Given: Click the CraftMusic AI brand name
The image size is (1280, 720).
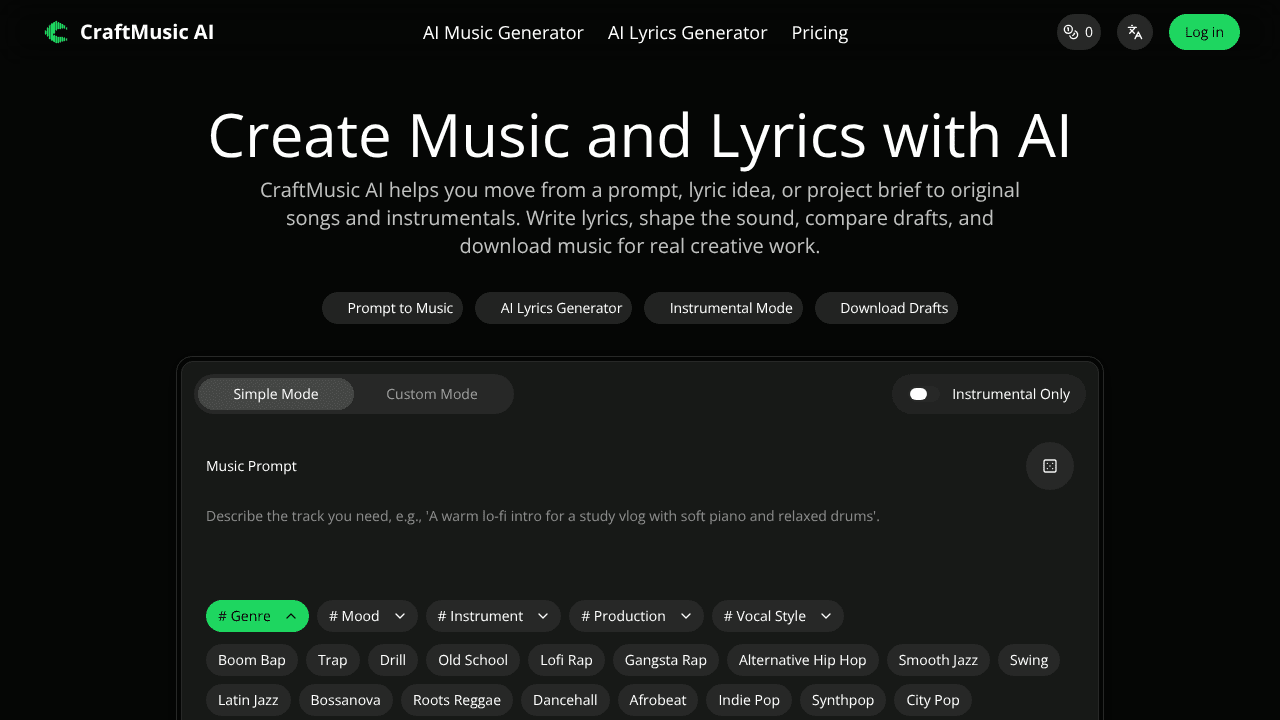Looking at the screenshot, I should tap(147, 32).
